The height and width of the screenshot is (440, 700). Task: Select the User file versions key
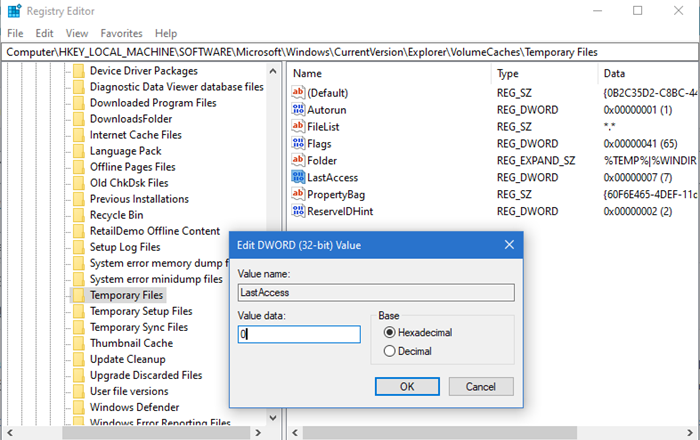[129, 391]
